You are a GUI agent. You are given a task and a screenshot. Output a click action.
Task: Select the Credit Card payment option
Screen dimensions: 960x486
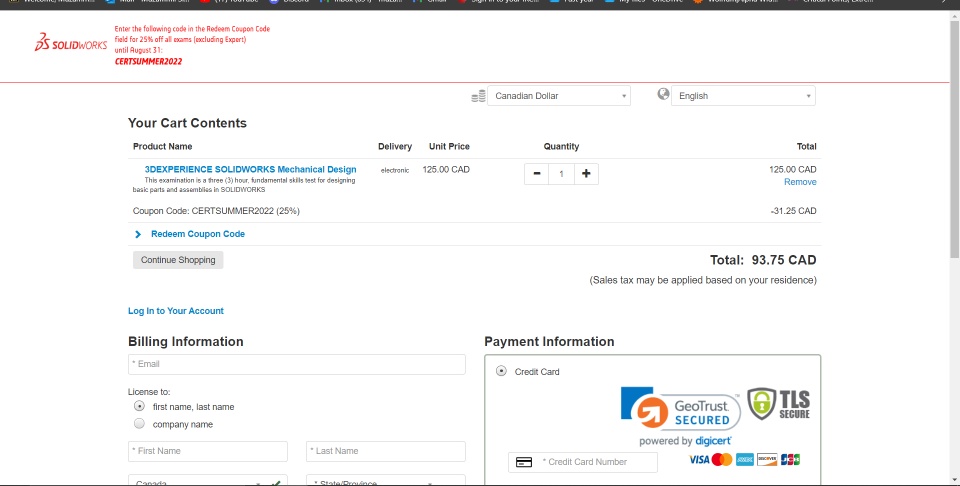click(501, 371)
